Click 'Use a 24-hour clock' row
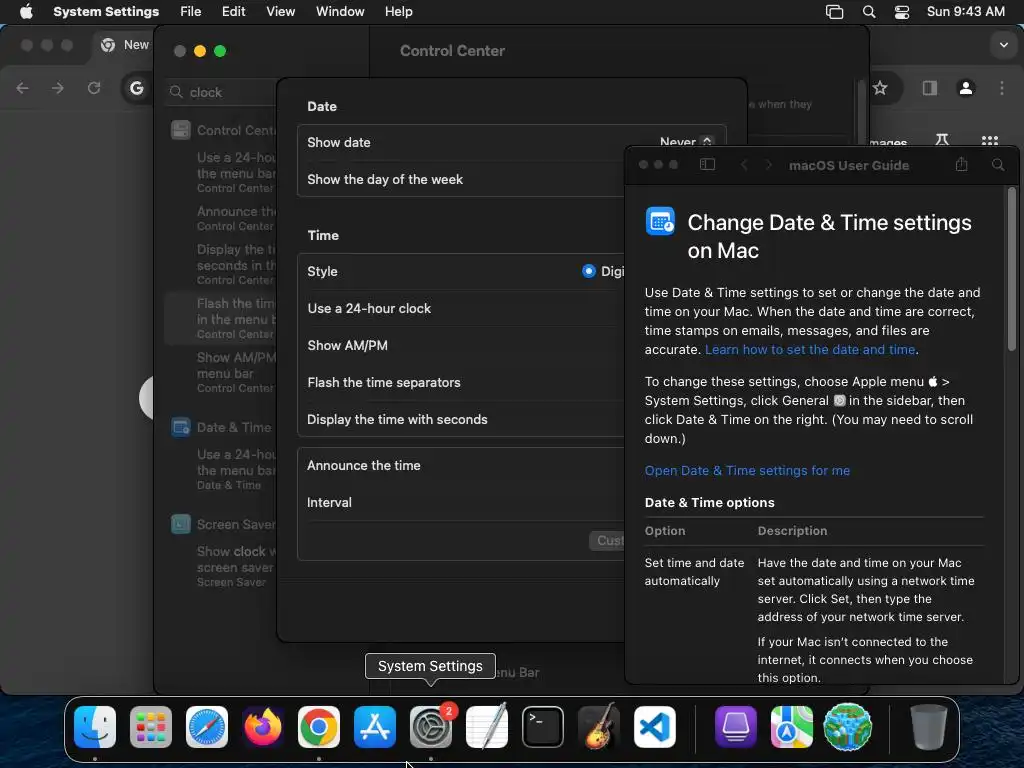This screenshot has width=1024, height=768. (460, 308)
